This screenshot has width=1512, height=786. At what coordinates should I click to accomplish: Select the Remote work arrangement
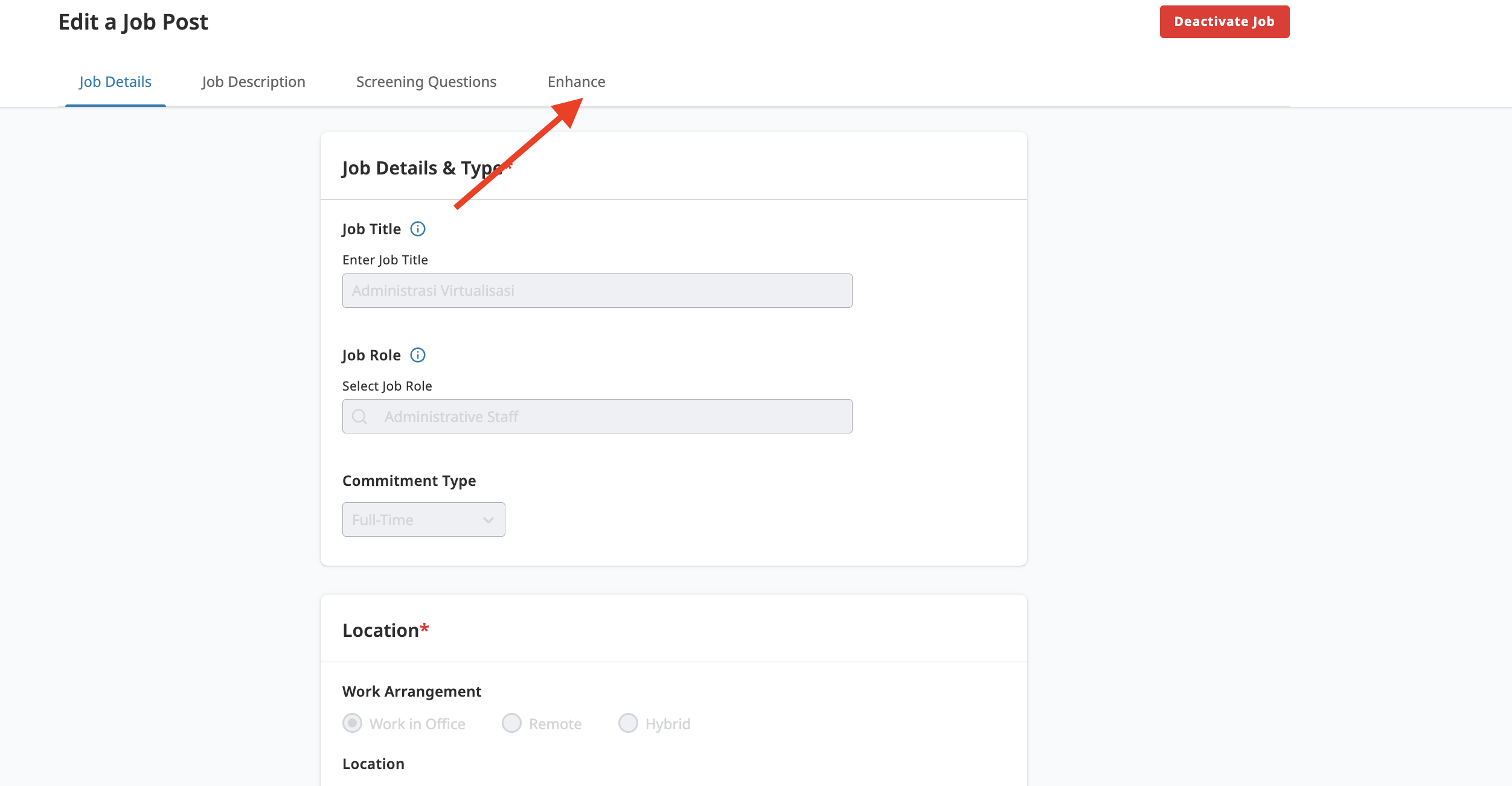pyautogui.click(x=511, y=723)
